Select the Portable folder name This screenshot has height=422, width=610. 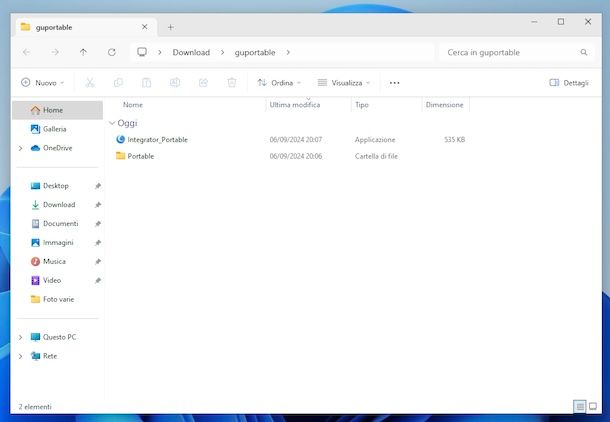pyautogui.click(x=141, y=156)
